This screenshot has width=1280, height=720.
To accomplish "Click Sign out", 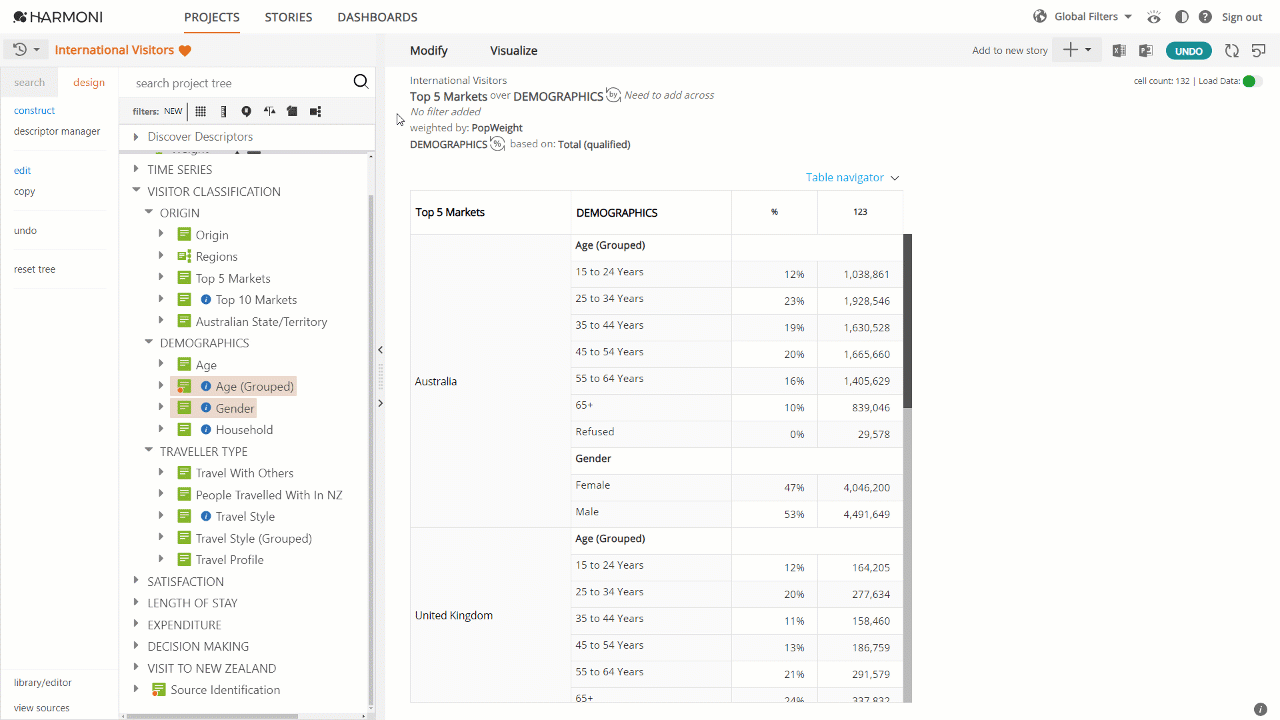I will (1242, 17).
